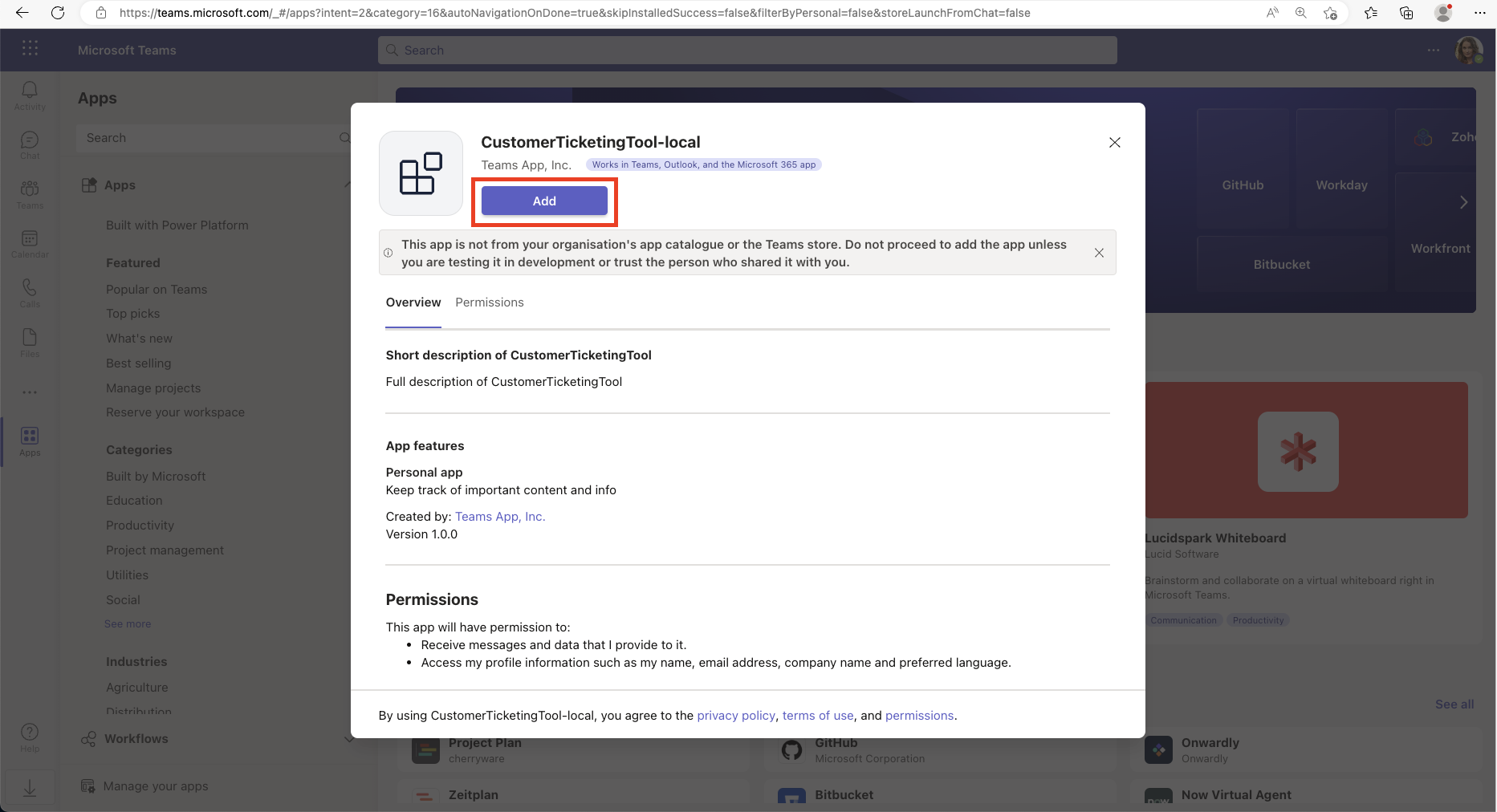Open browser Collections icon
Viewport: 1497px width, 812px height.
[1406, 13]
